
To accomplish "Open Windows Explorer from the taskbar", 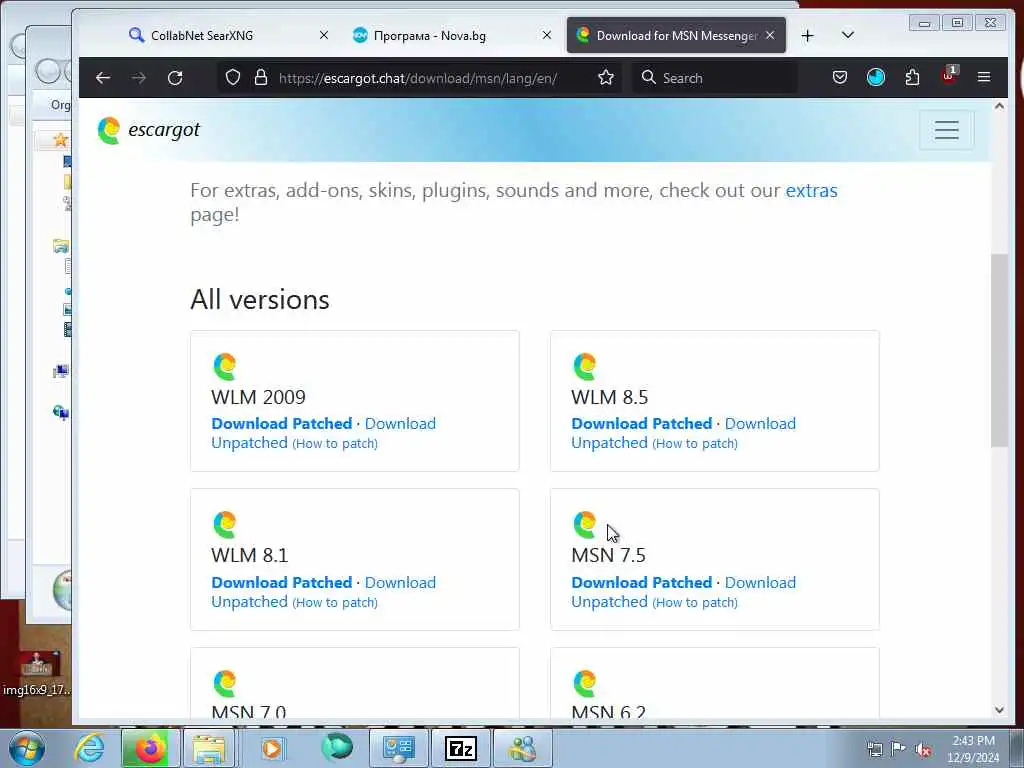I will point(209,748).
